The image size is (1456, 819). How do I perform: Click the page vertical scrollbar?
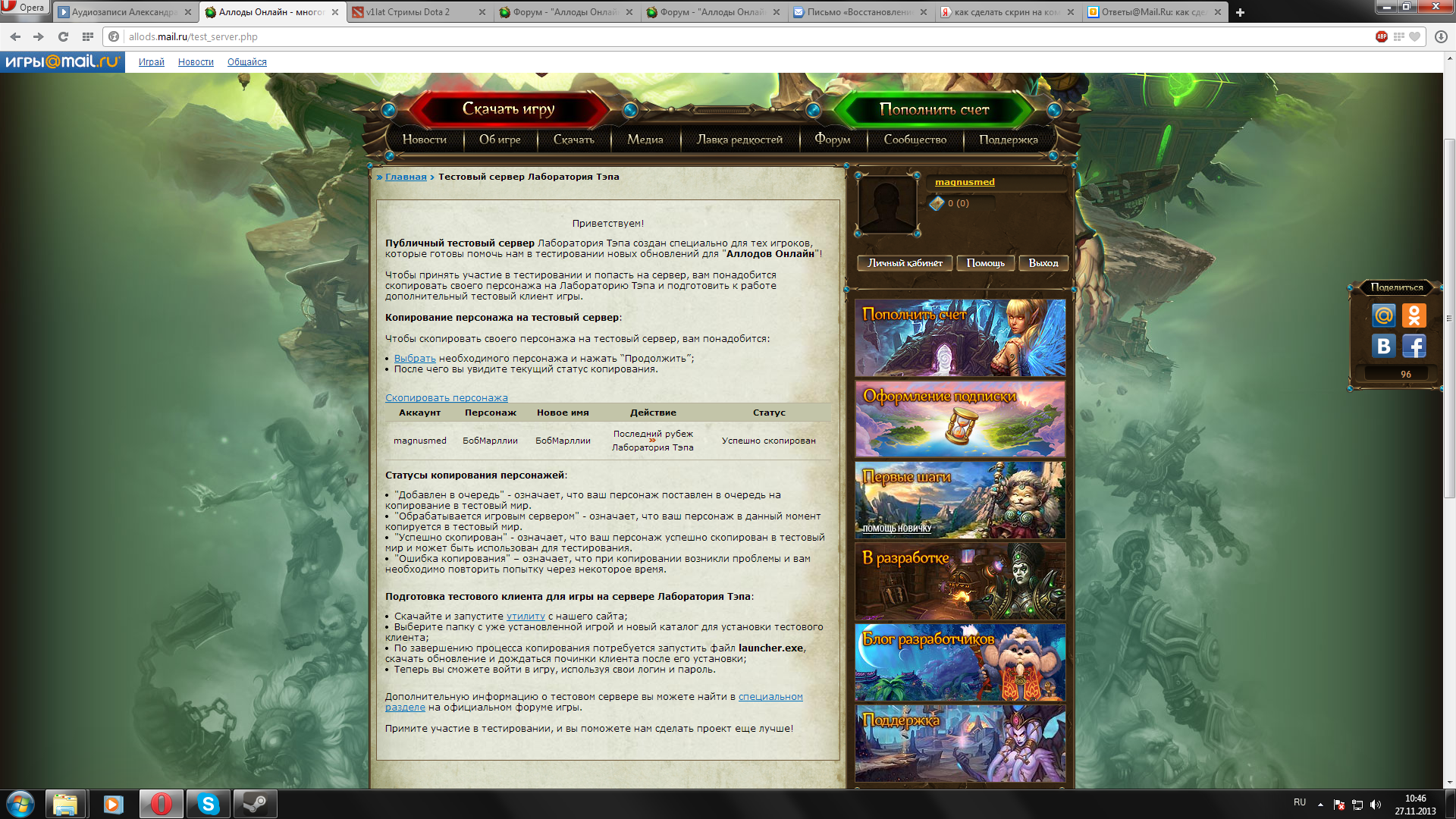pos(1449,318)
